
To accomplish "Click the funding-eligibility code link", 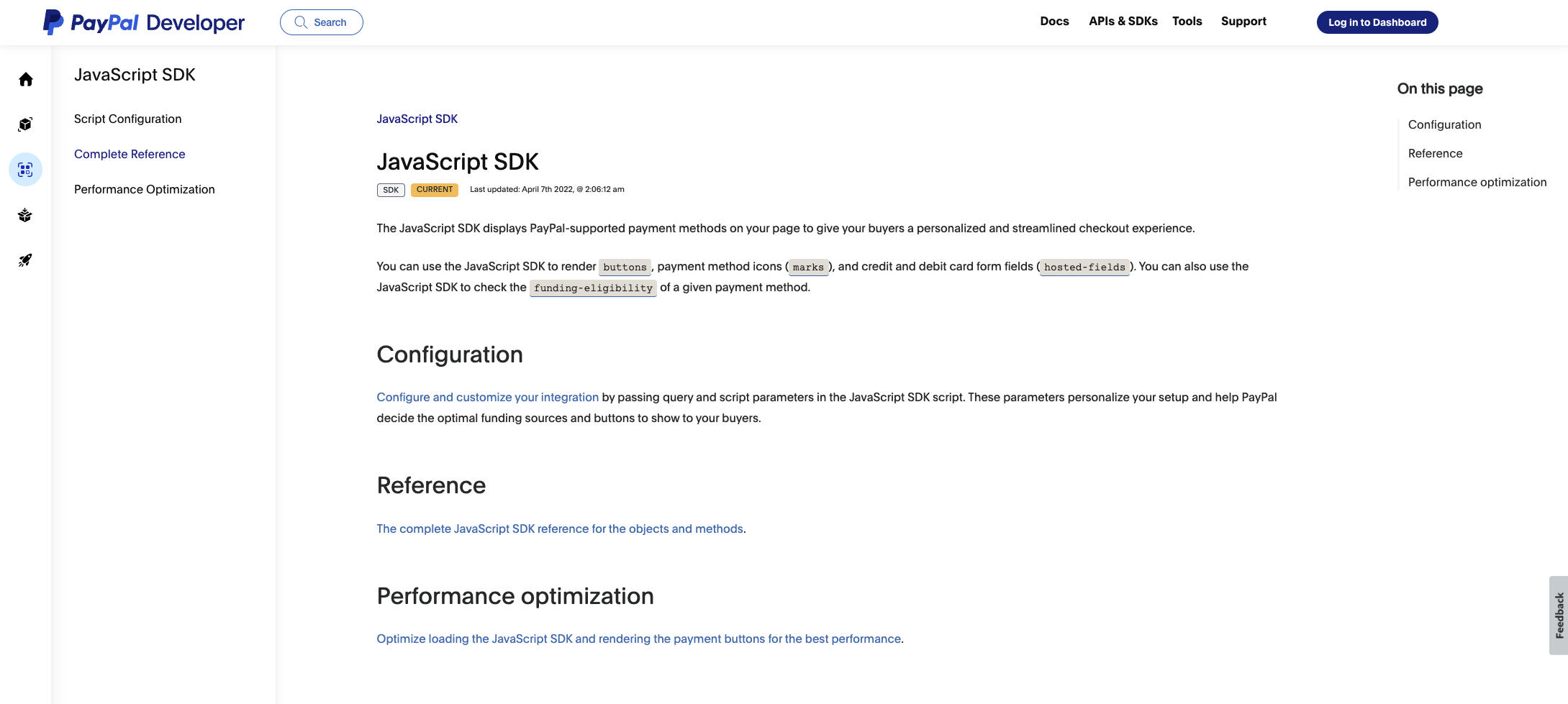I will pos(594,288).
